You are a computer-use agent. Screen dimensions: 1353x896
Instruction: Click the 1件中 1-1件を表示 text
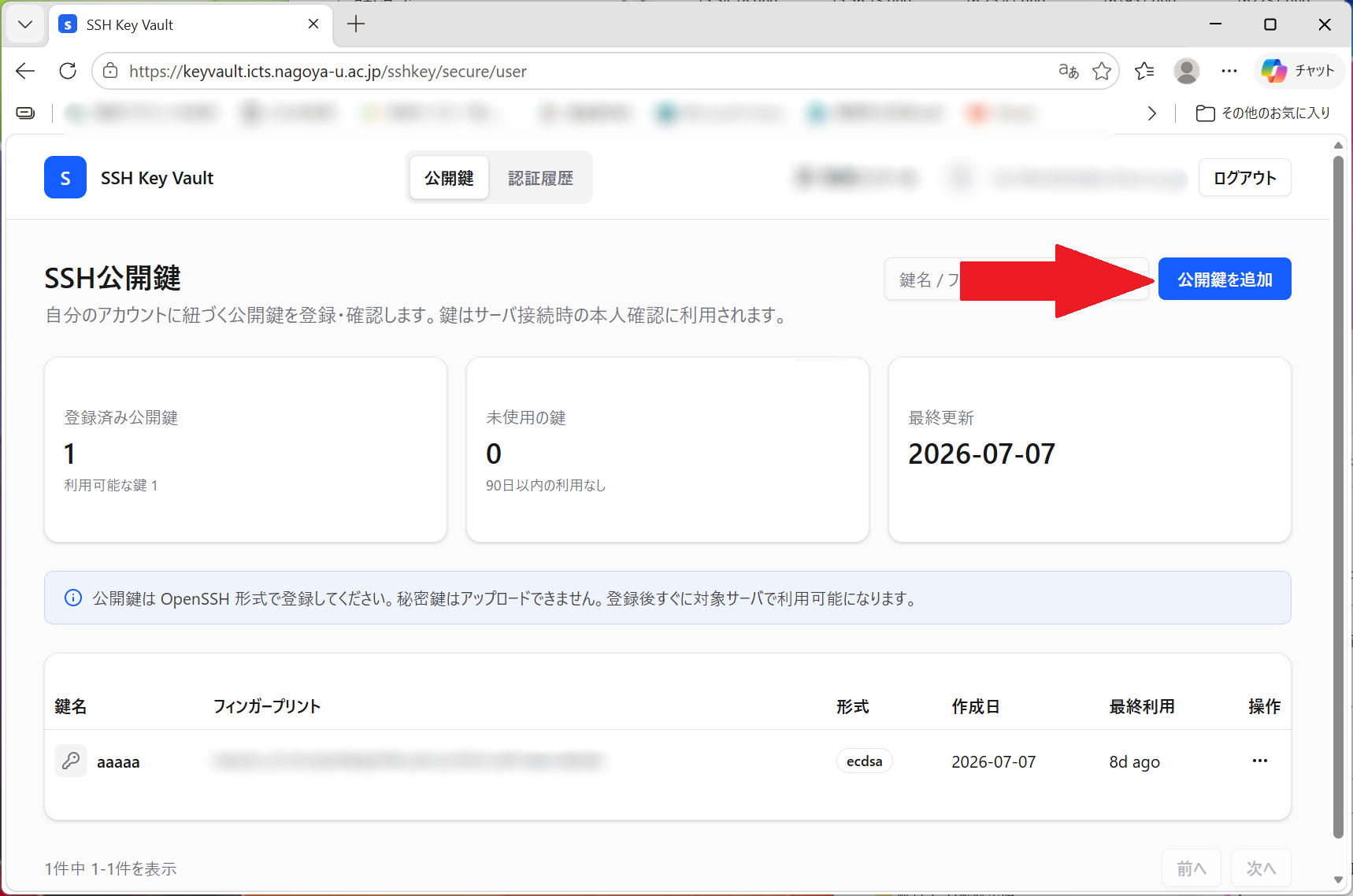[x=110, y=868]
